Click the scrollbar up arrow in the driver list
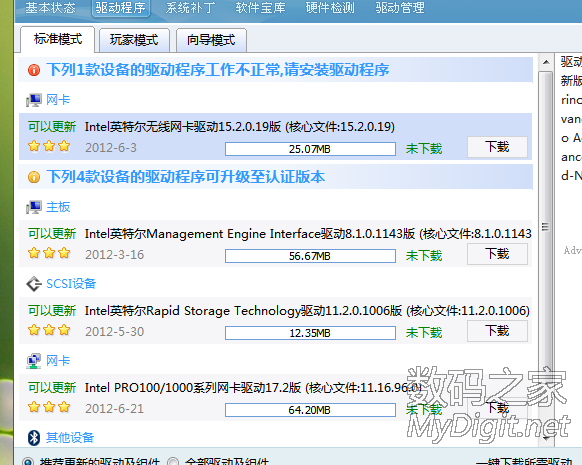This screenshot has height=465, width=582. tap(546, 62)
